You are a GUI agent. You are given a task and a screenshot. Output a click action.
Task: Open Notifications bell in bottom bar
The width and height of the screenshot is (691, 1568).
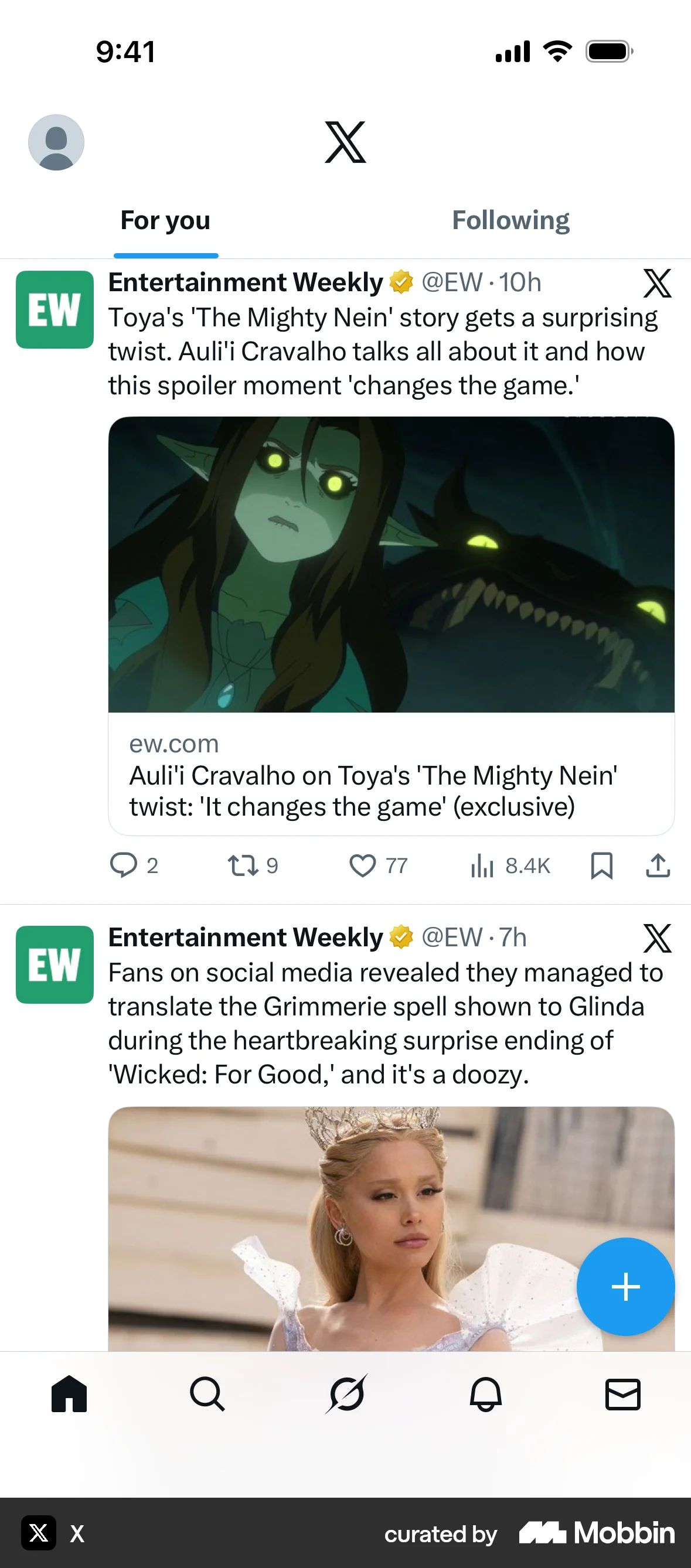pos(485,1394)
